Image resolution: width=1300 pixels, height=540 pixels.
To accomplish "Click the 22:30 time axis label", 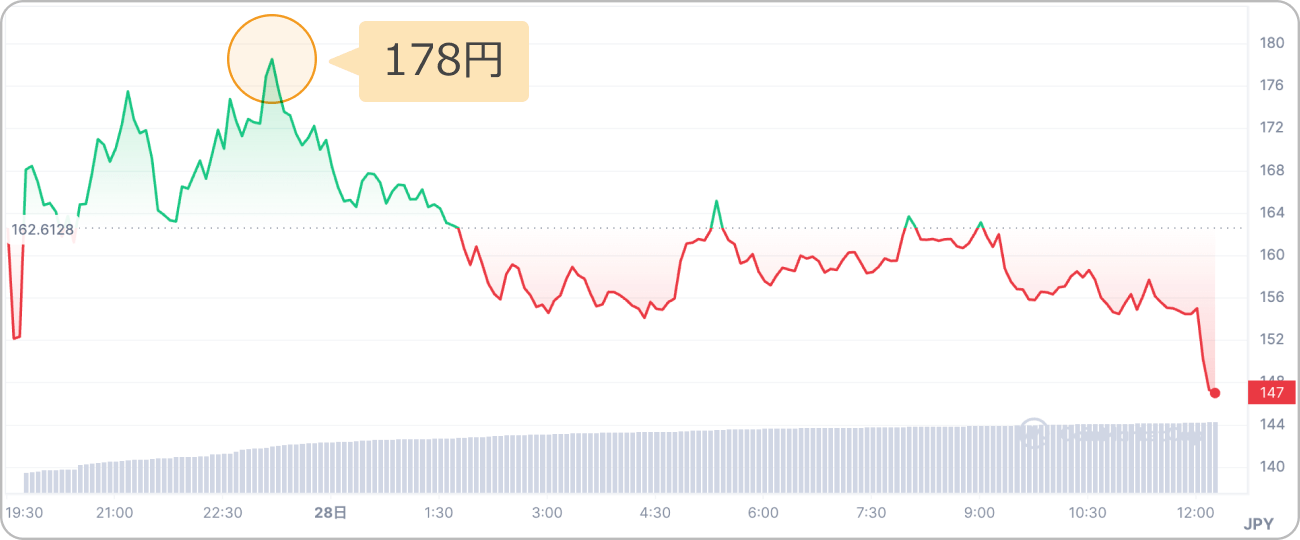I will point(223,513).
